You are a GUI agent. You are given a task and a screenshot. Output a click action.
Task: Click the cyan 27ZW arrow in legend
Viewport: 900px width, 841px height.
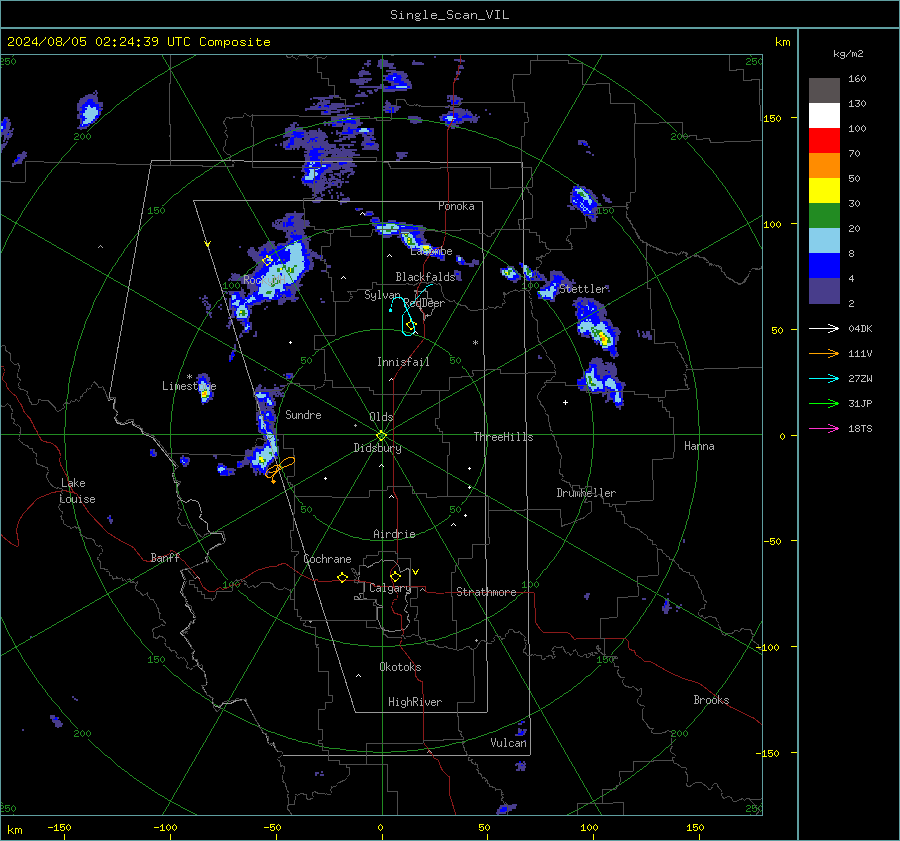pyautogui.click(x=824, y=378)
